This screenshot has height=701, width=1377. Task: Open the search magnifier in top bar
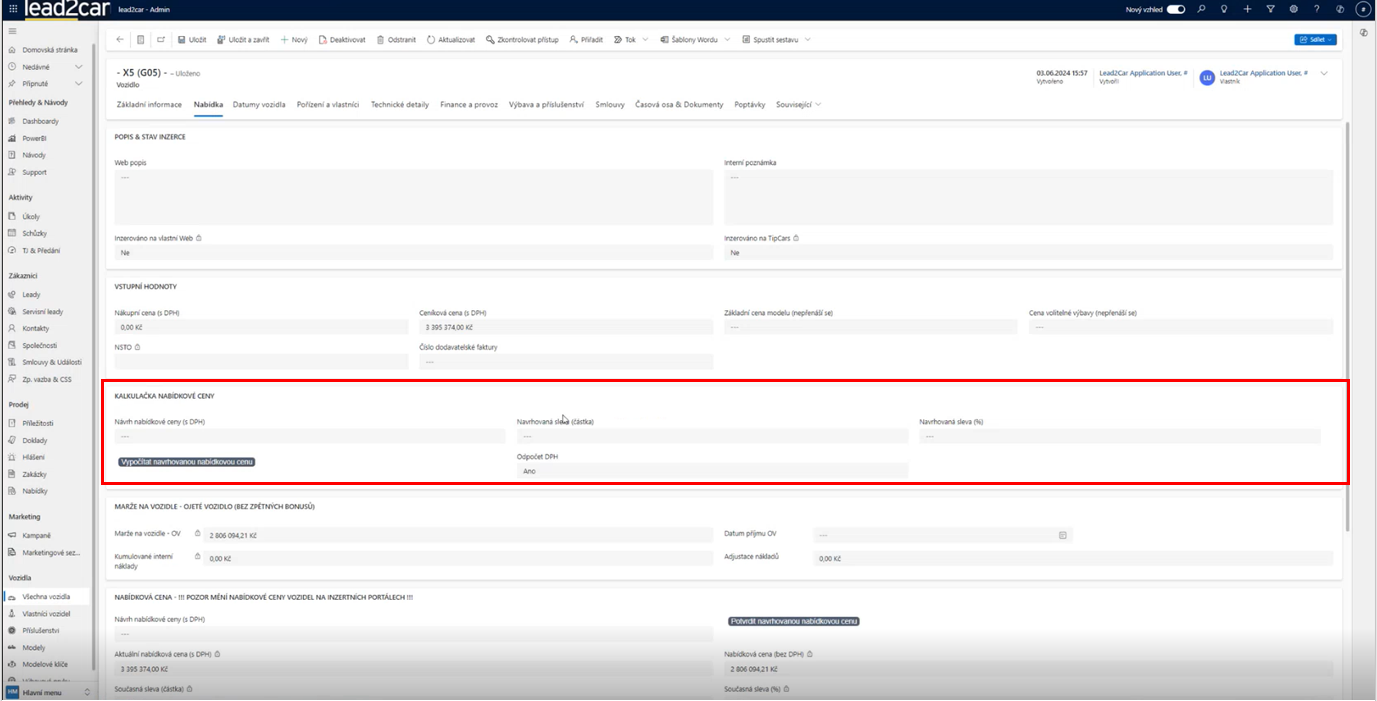[x=1201, y=9]
